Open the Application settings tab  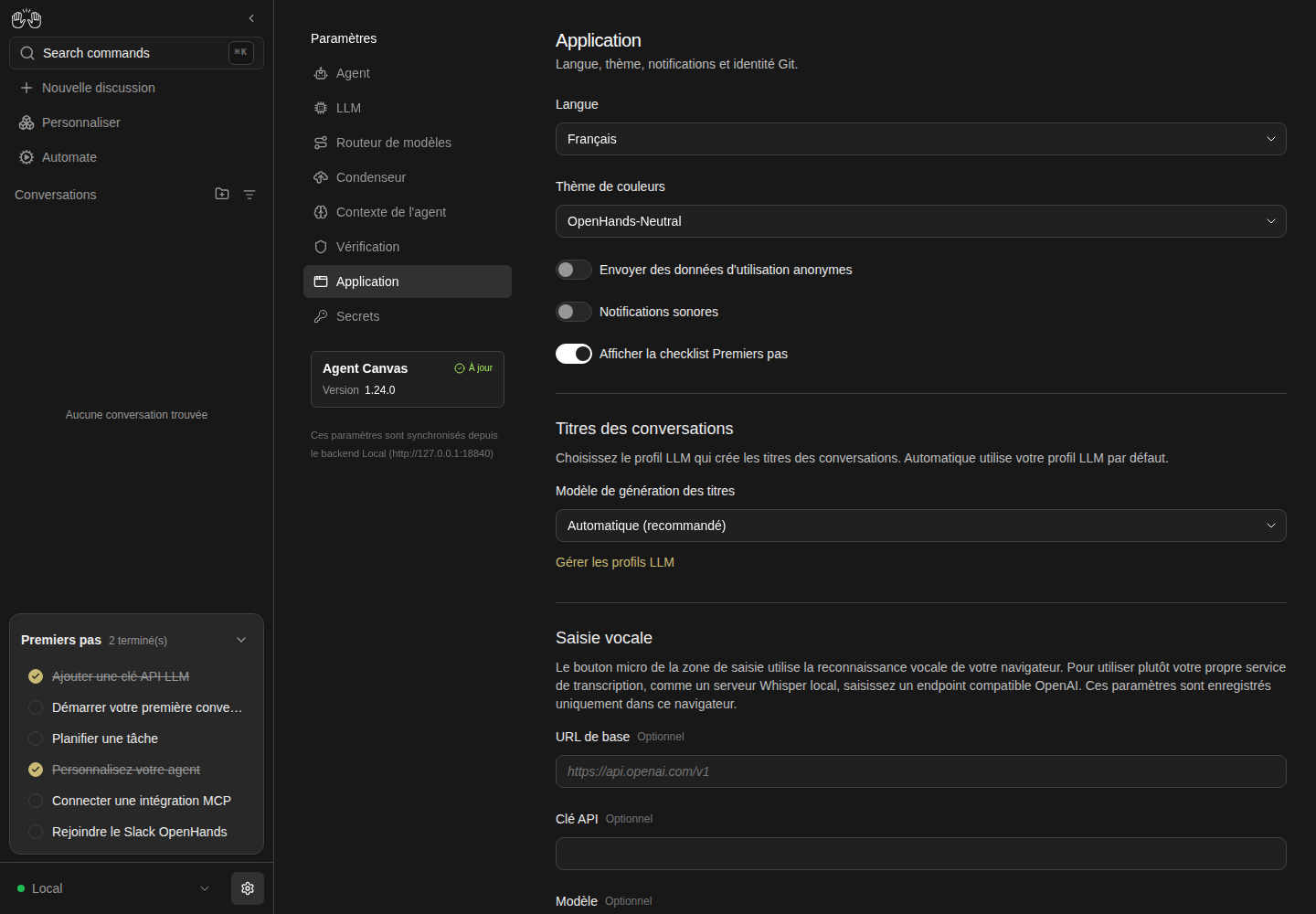[x=408, y=282]
